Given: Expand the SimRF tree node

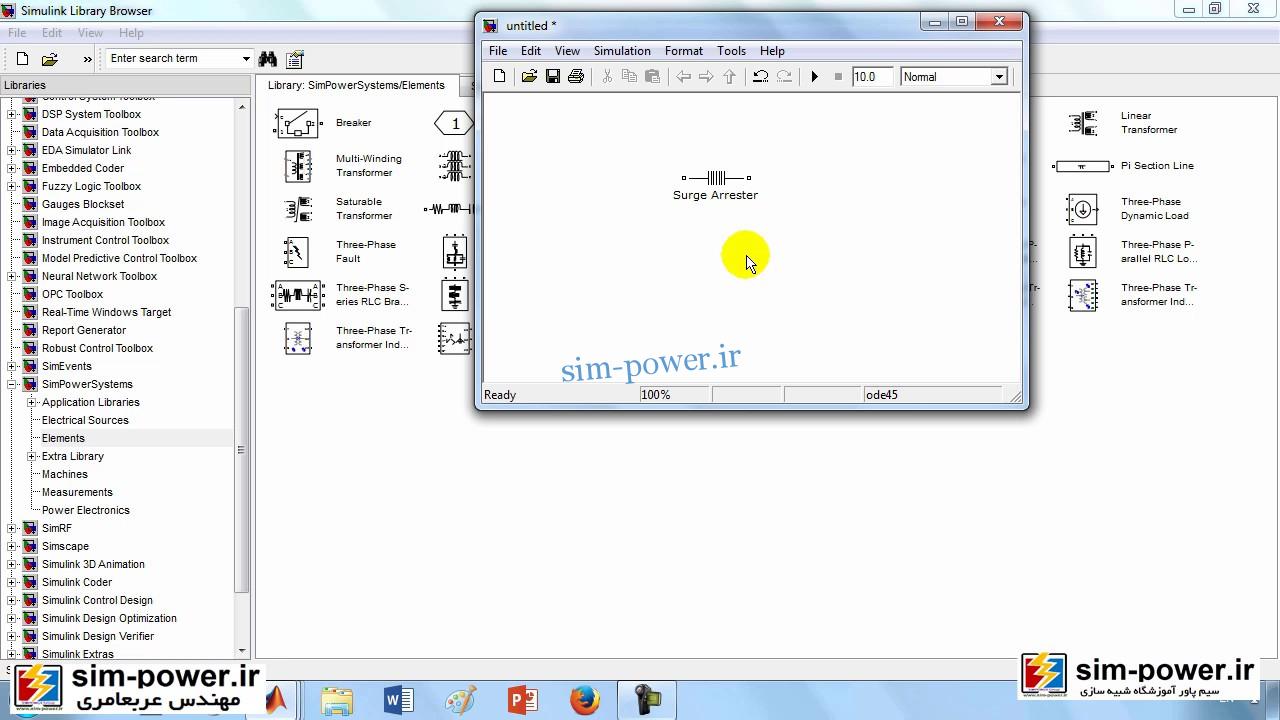Looking at the screenshot, I should [x=13, y=528].
